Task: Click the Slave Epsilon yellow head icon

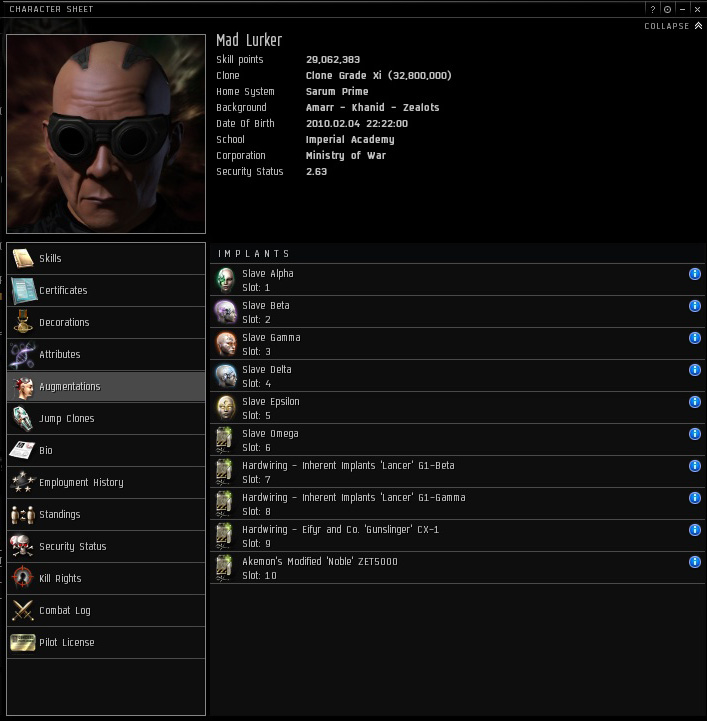Action: coord(226,408)
